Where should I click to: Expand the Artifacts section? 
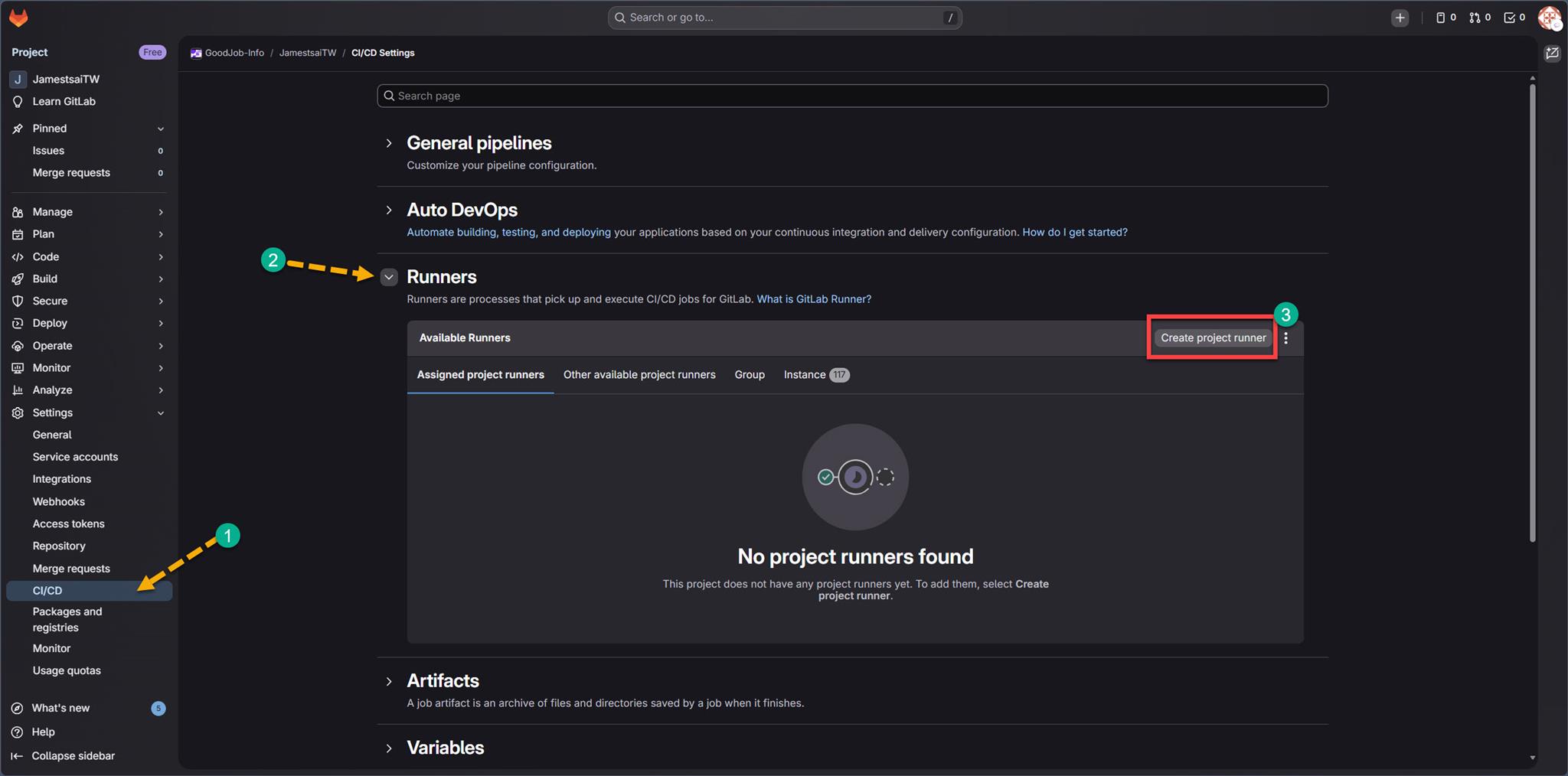tap(389, 681)
